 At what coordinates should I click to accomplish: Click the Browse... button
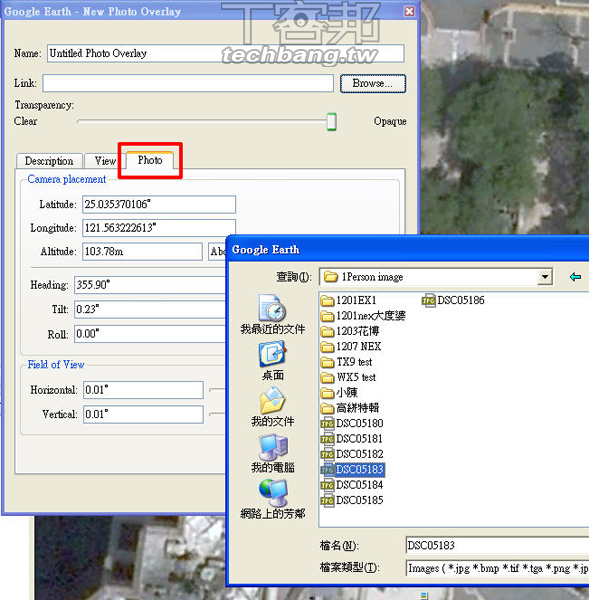pos(373,83)
